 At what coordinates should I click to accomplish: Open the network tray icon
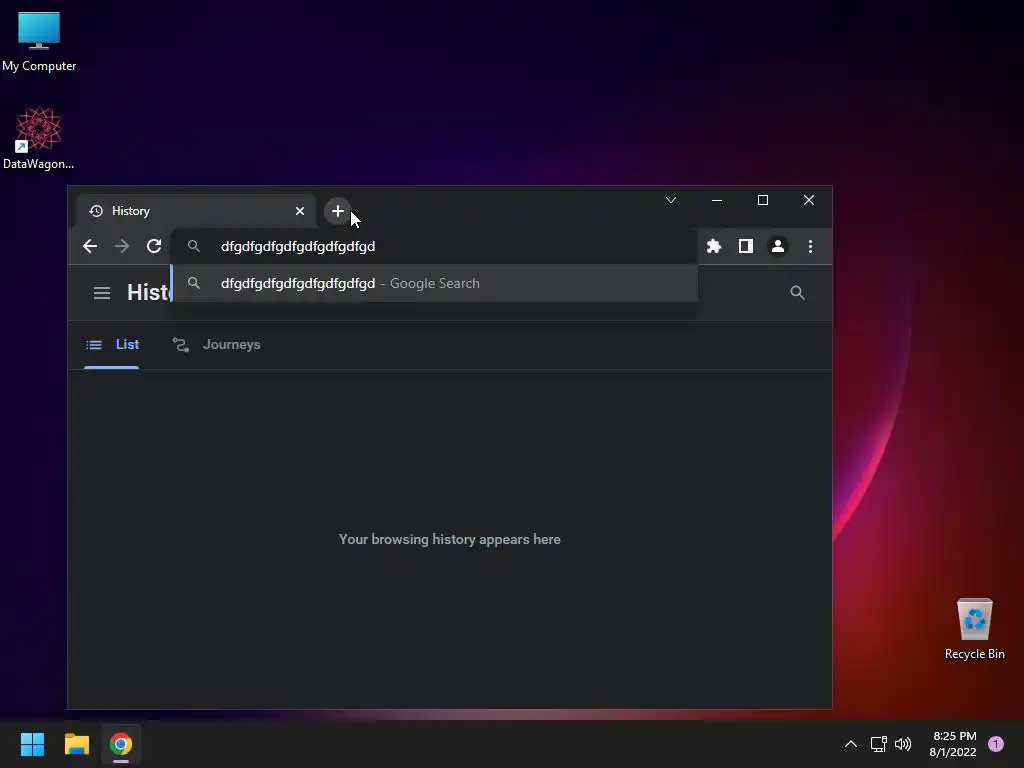(878, 744)
